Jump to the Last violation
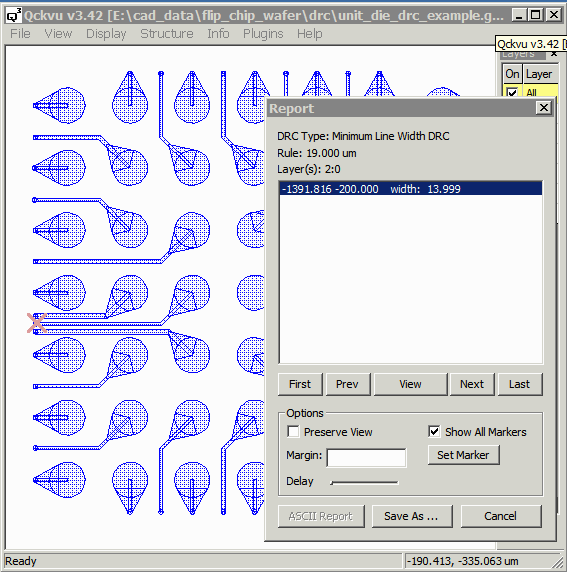Viewport: 567px width, 572px height. tap(520, 384)
